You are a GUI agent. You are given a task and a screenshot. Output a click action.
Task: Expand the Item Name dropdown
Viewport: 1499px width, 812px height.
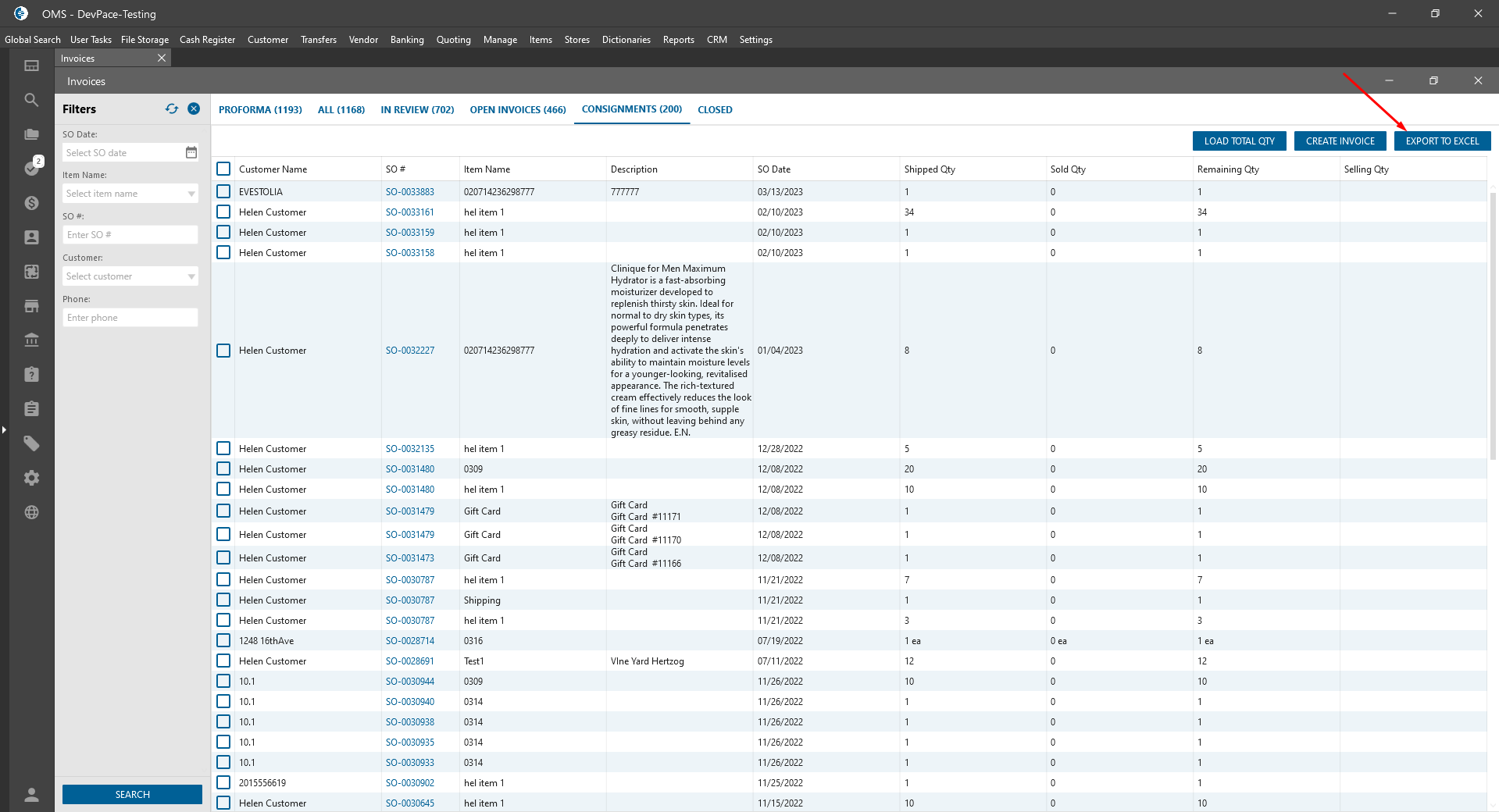pos(191,194)
